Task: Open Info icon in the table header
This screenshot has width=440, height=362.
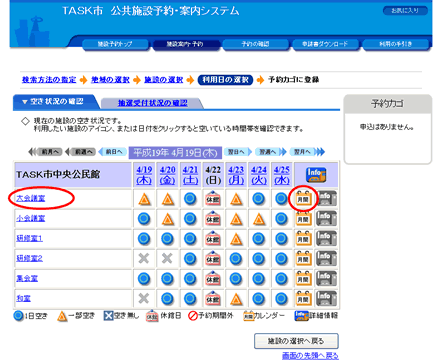Action: pos(316,175)
